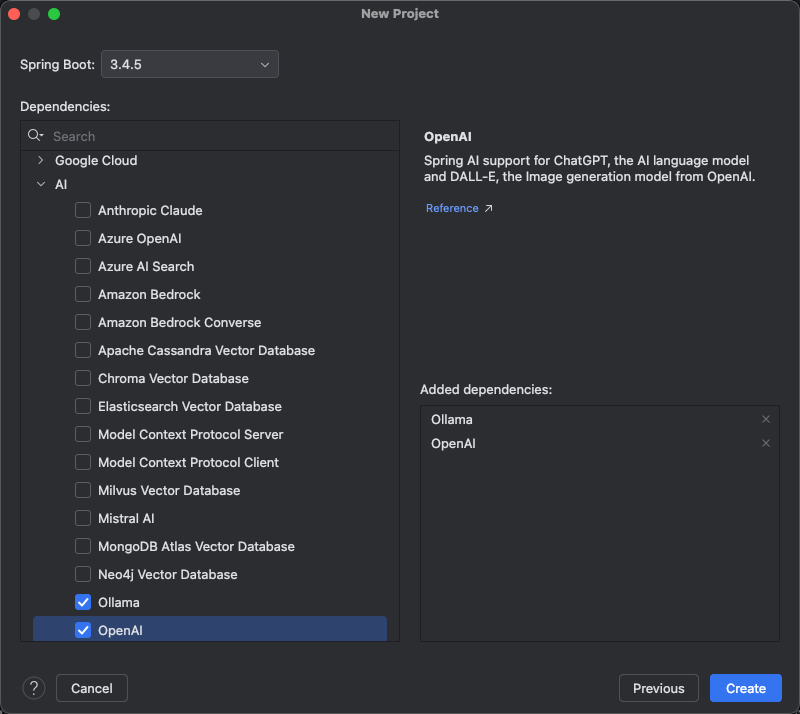Tick the Milvus Vector Database checkbox

tap(83, 490)
